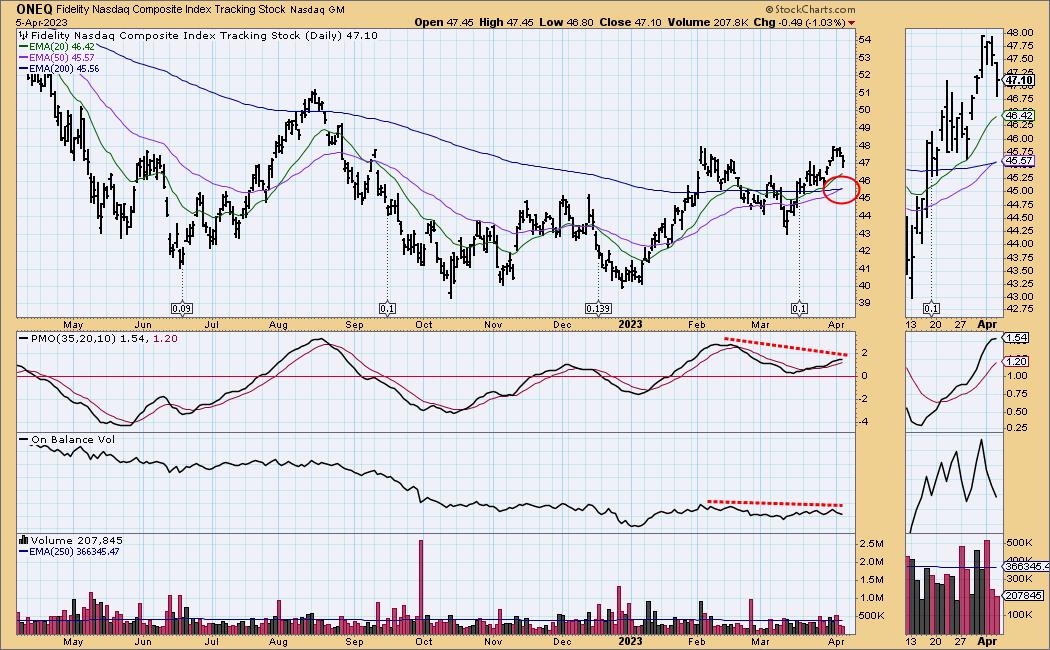The image size is (1050, 650).
Task: Click the 50 price axis label
Action: coord(864,110)
